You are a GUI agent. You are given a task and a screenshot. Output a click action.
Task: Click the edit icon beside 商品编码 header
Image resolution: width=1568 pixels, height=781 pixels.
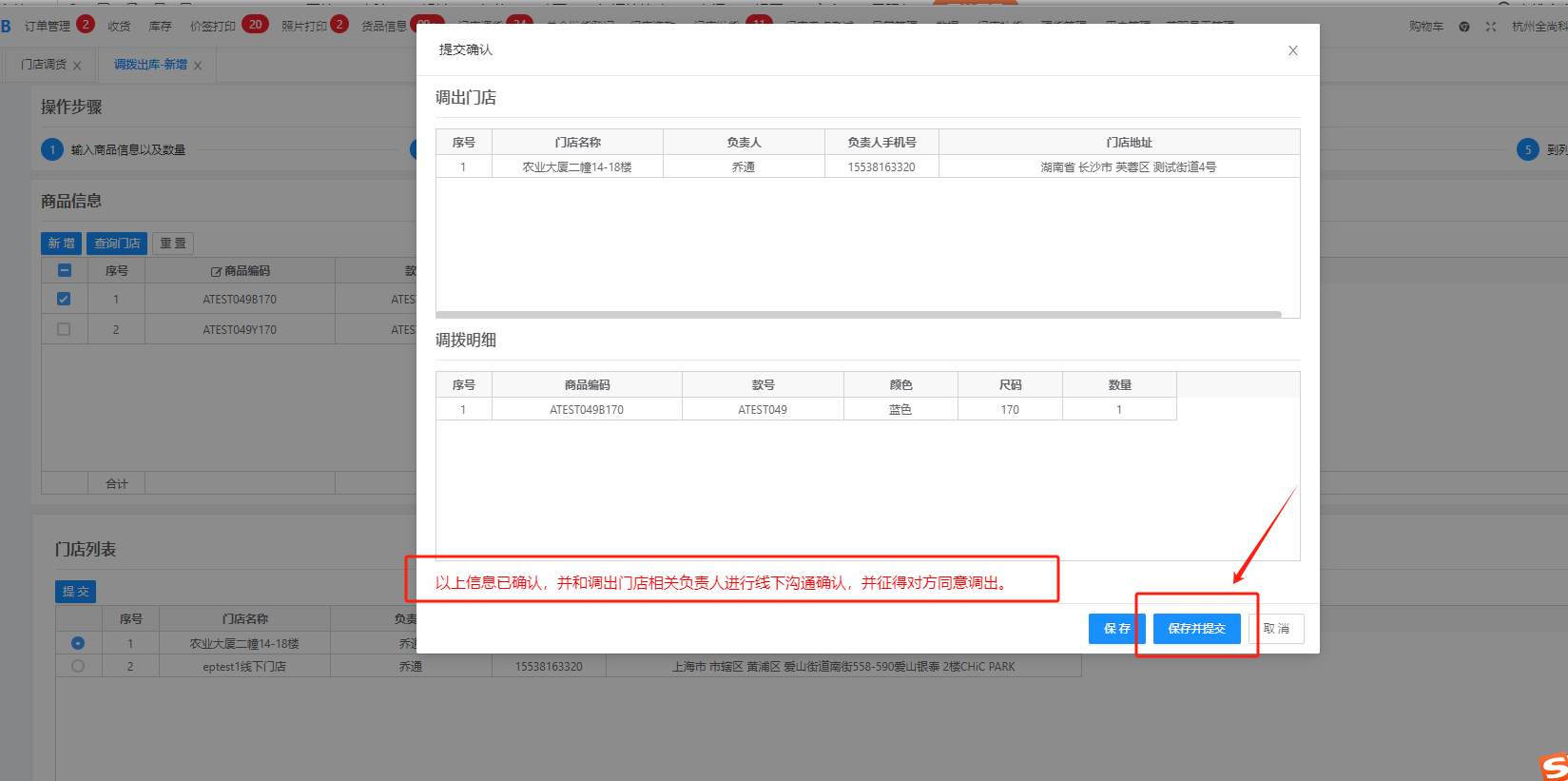[x=216, y=272]
